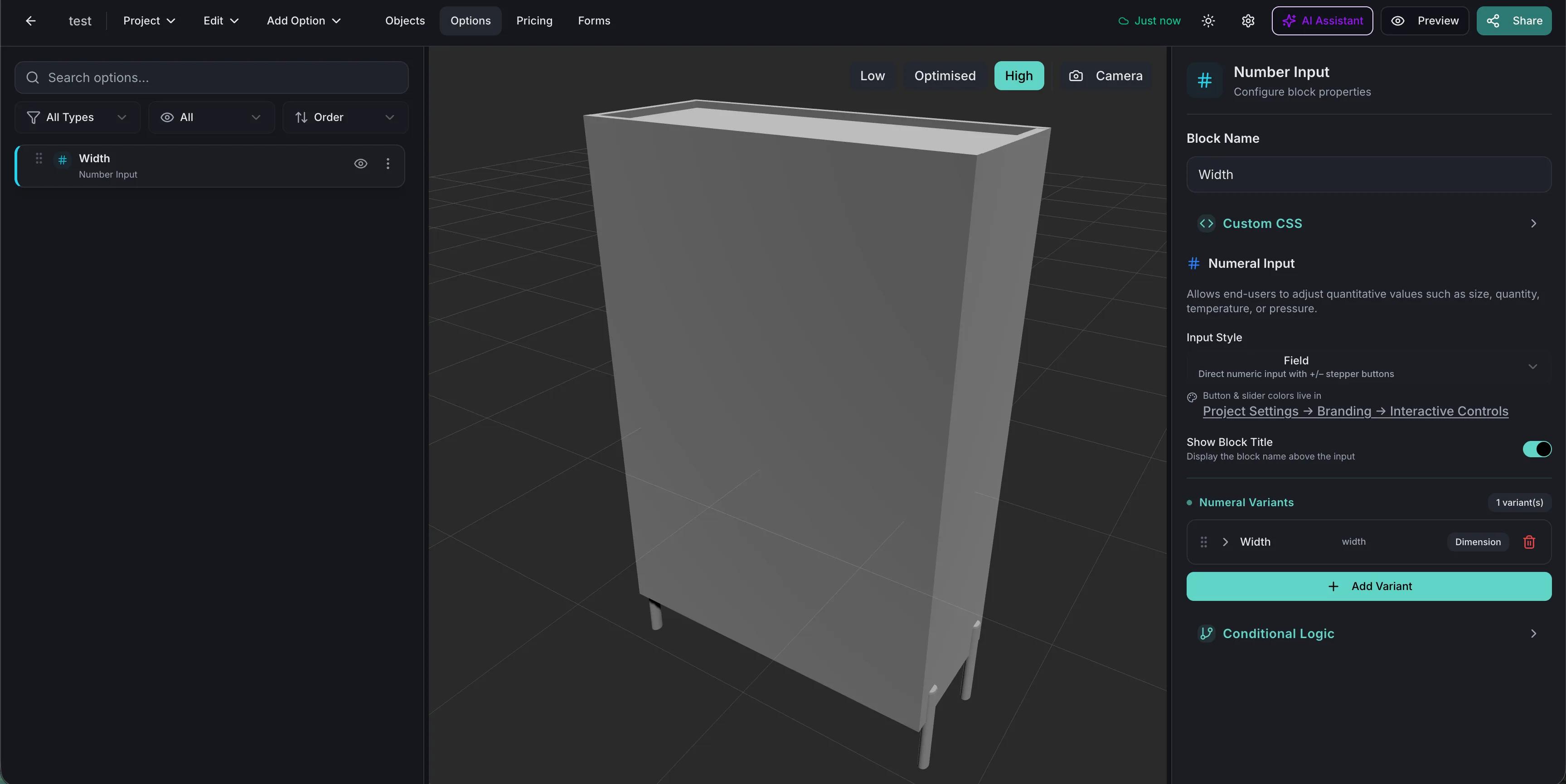
Task: Switch to the Forms tab
Action: click(x=594, y=21)
